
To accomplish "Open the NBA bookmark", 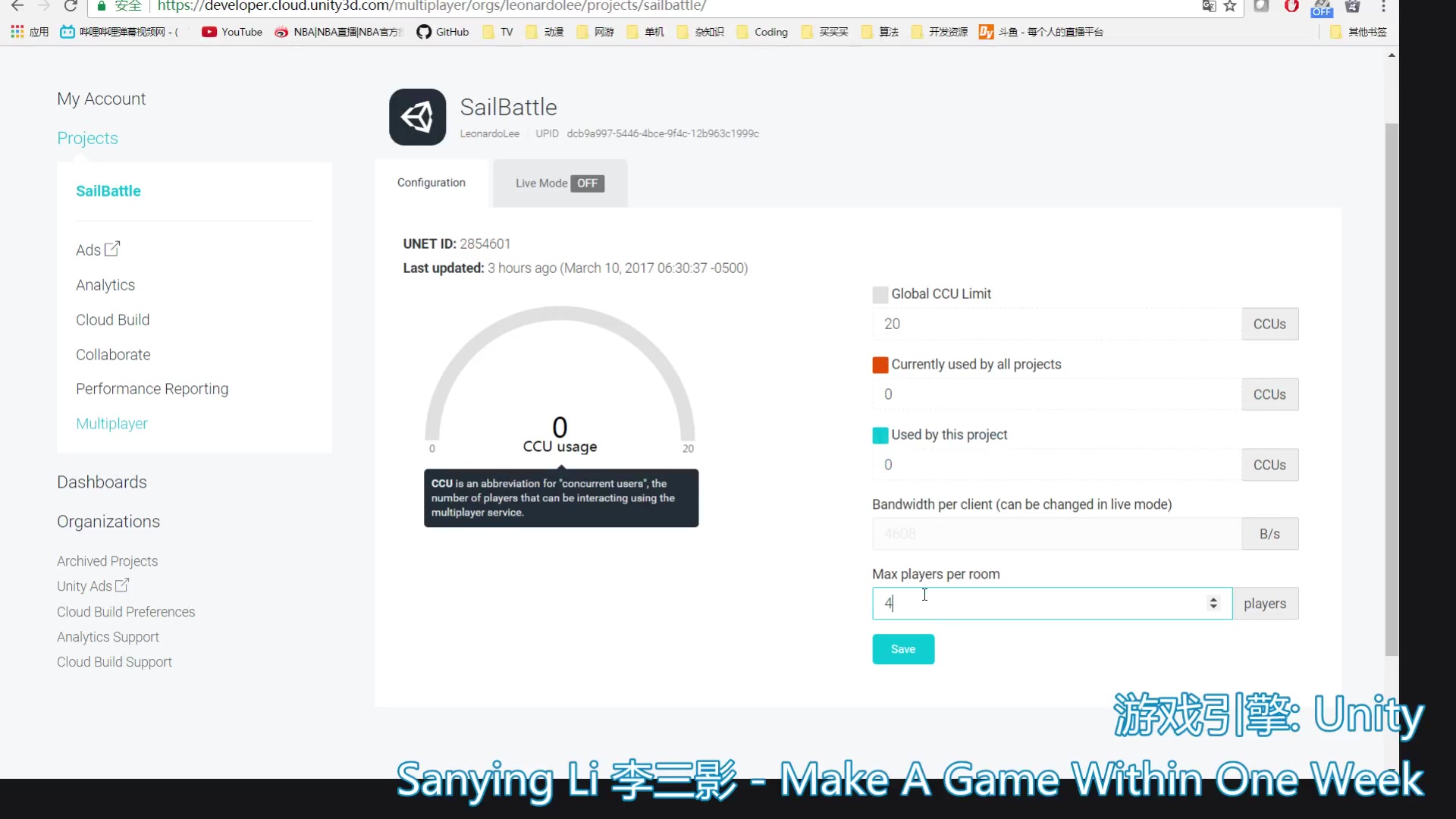I will click(x=339, y=32).
